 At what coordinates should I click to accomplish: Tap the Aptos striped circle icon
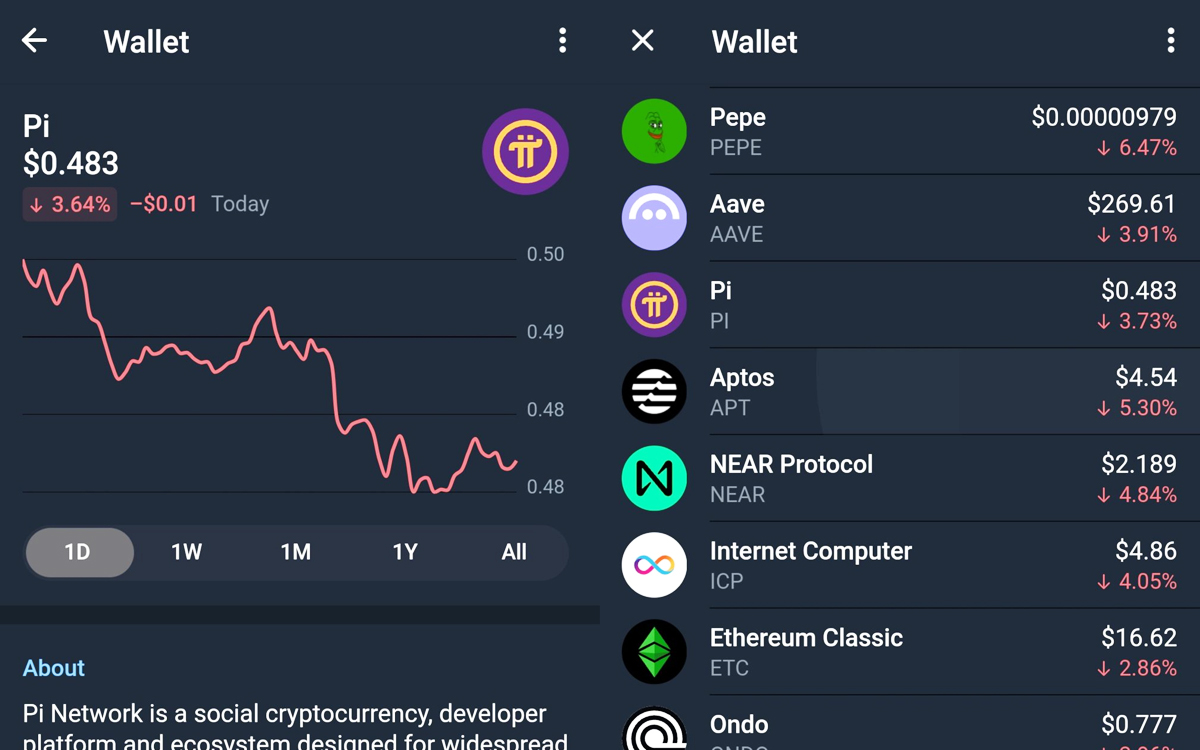click(x=654, y=392)
